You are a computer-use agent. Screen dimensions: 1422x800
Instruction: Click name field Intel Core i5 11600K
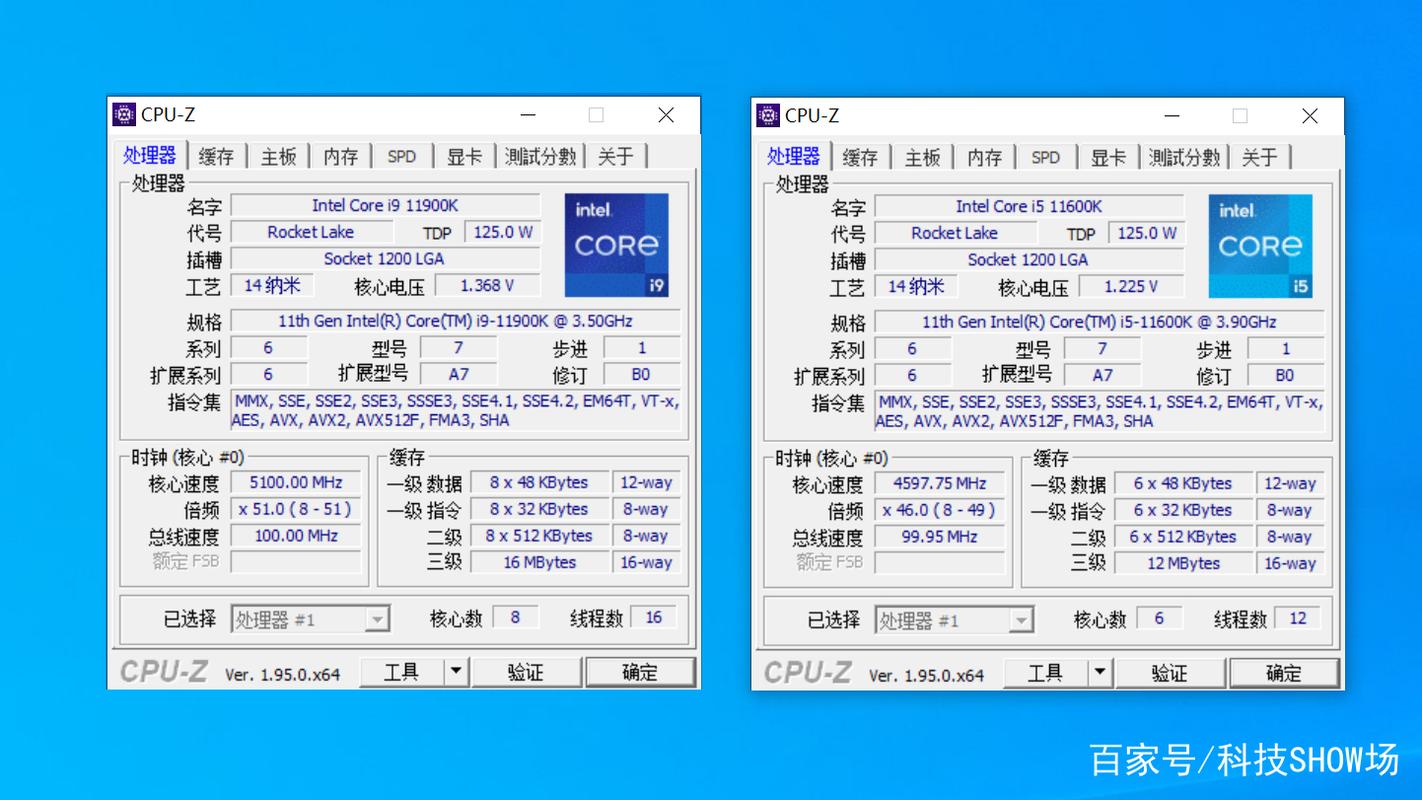pyautogui.click(x=1029, y=206)
